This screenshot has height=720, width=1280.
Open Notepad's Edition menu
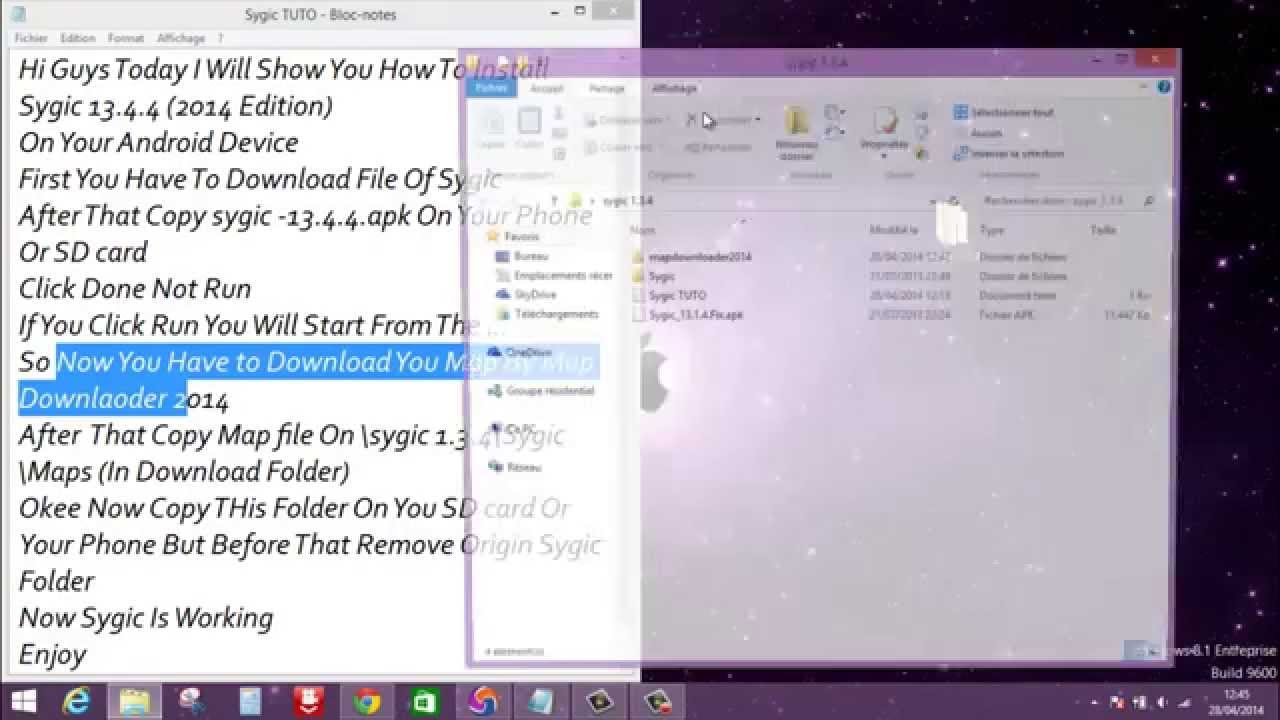(77, 38)
